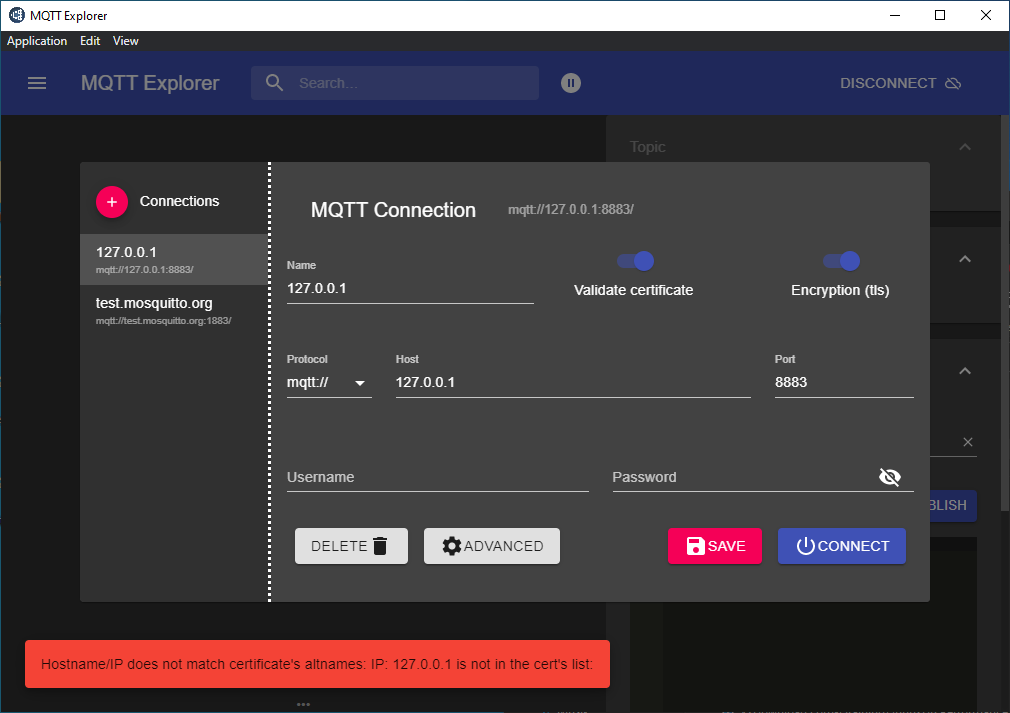Collapse the second sidebar panel chevron

(x=964, y=259)
